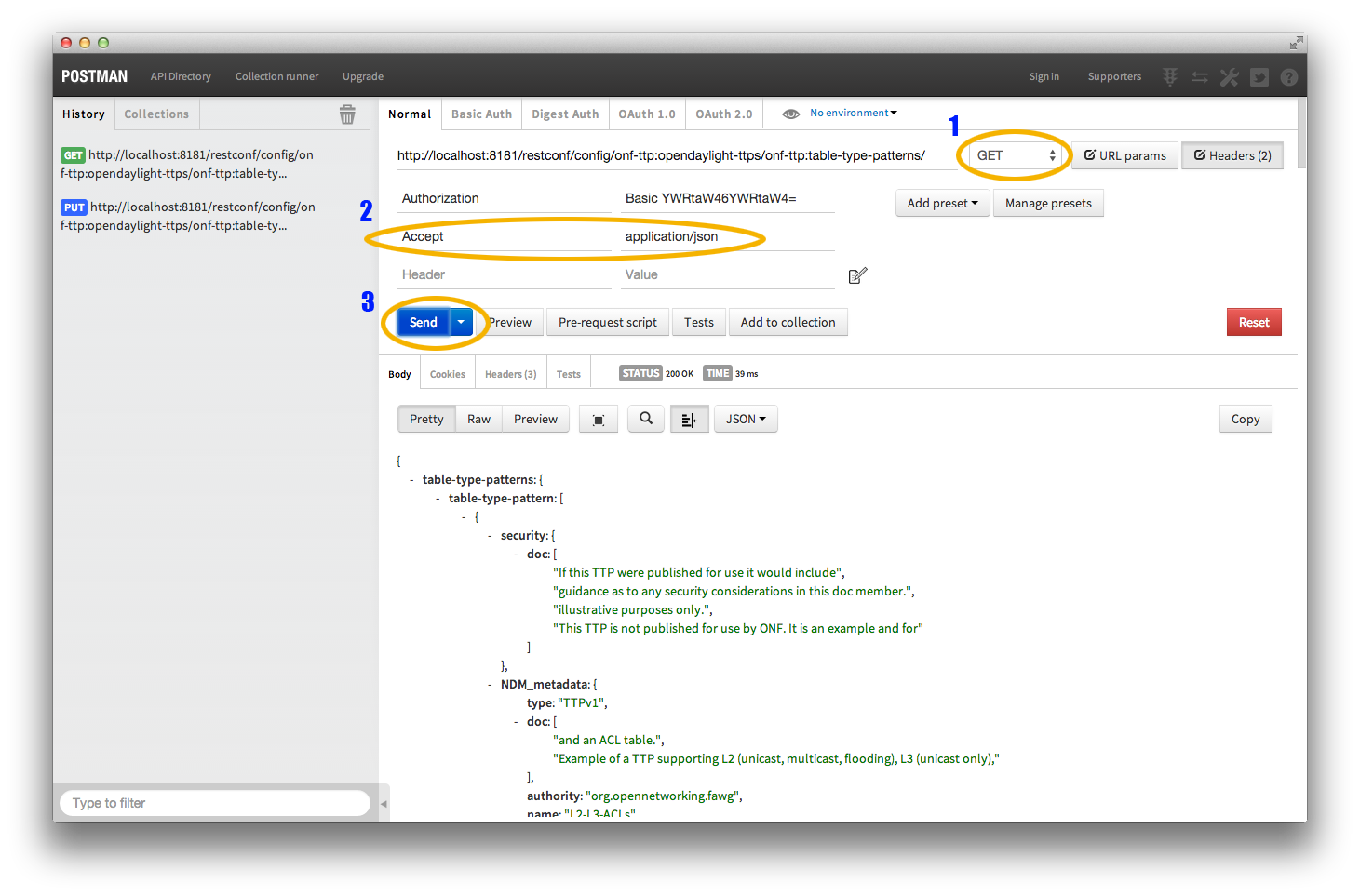
Task: Toggle the URL params editor
Action: pos(1125,155)
